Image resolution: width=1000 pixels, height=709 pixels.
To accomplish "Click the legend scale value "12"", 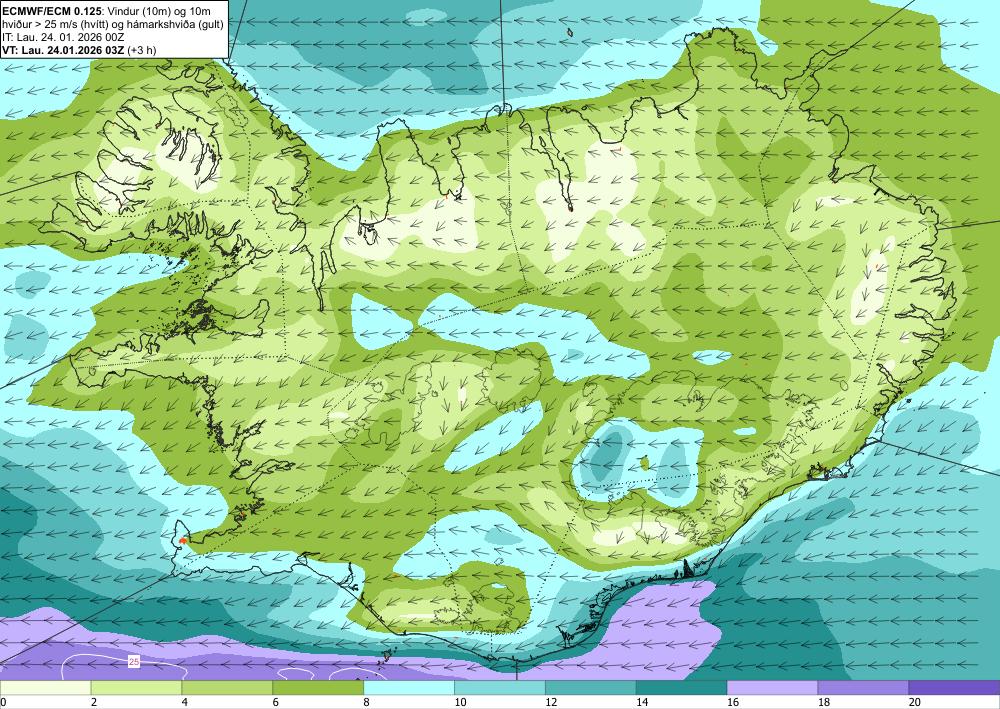I will pos(551,703).
